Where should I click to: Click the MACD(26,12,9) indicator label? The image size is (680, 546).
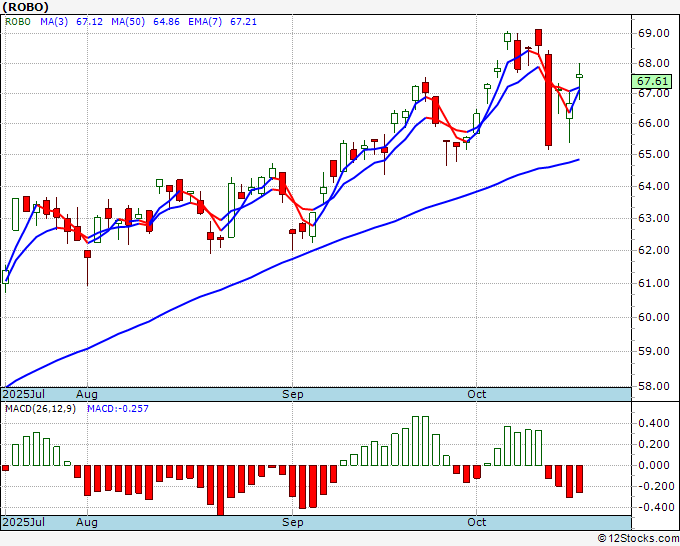coord(40,409)
